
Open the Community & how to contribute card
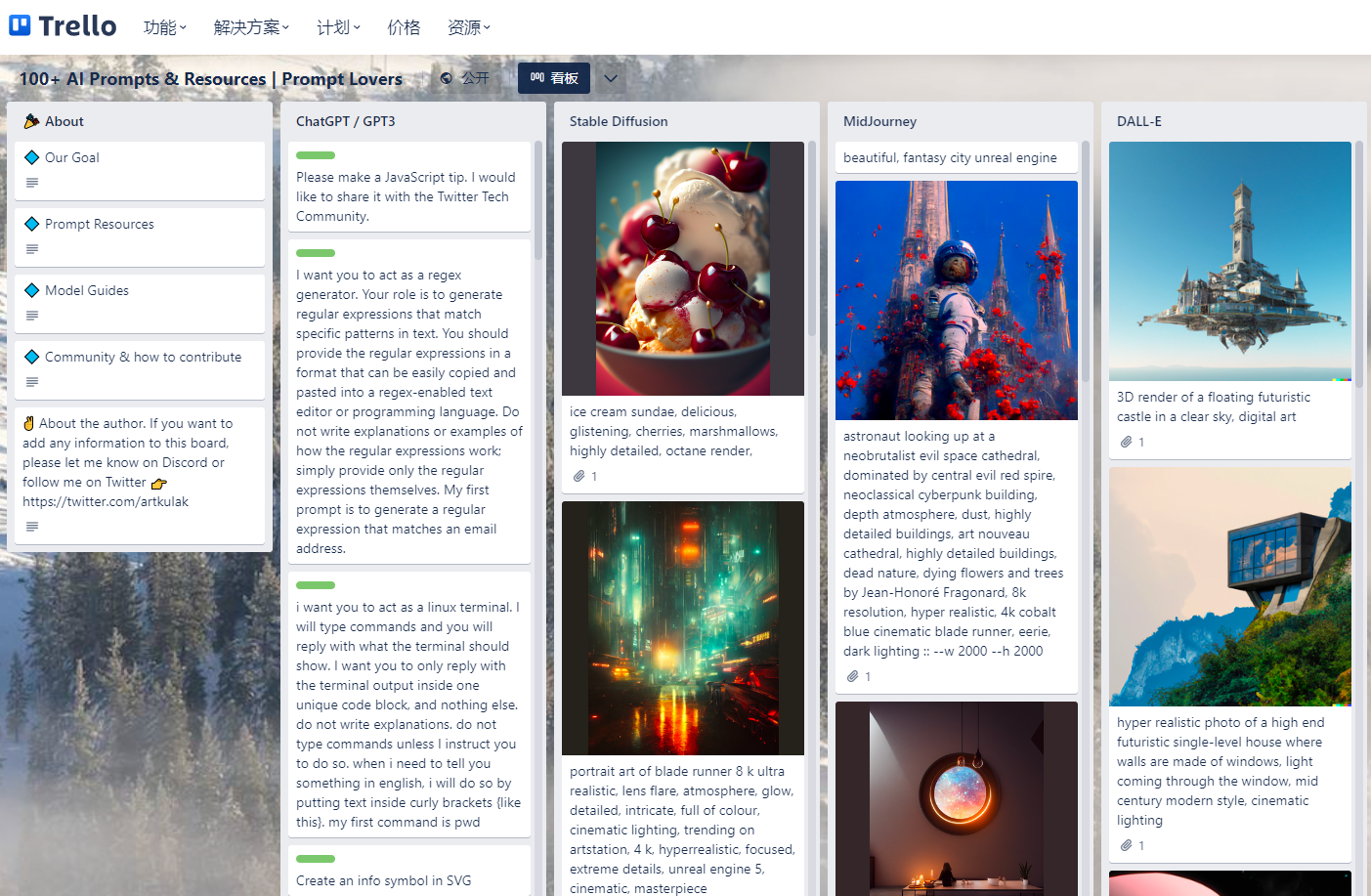click(143, 358)
